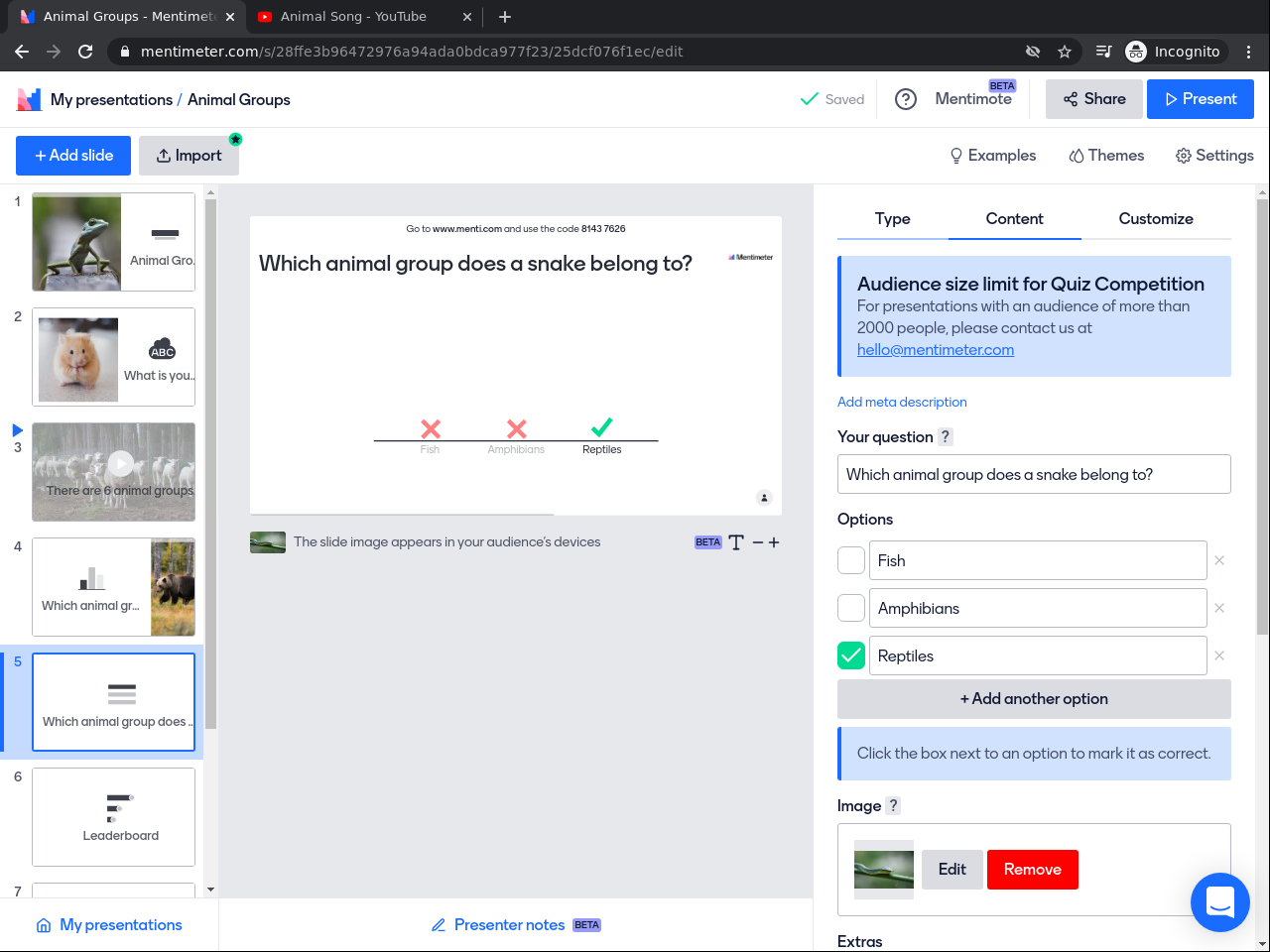
Task: Switch to the Type tab
Action: (x=893, y=219)
